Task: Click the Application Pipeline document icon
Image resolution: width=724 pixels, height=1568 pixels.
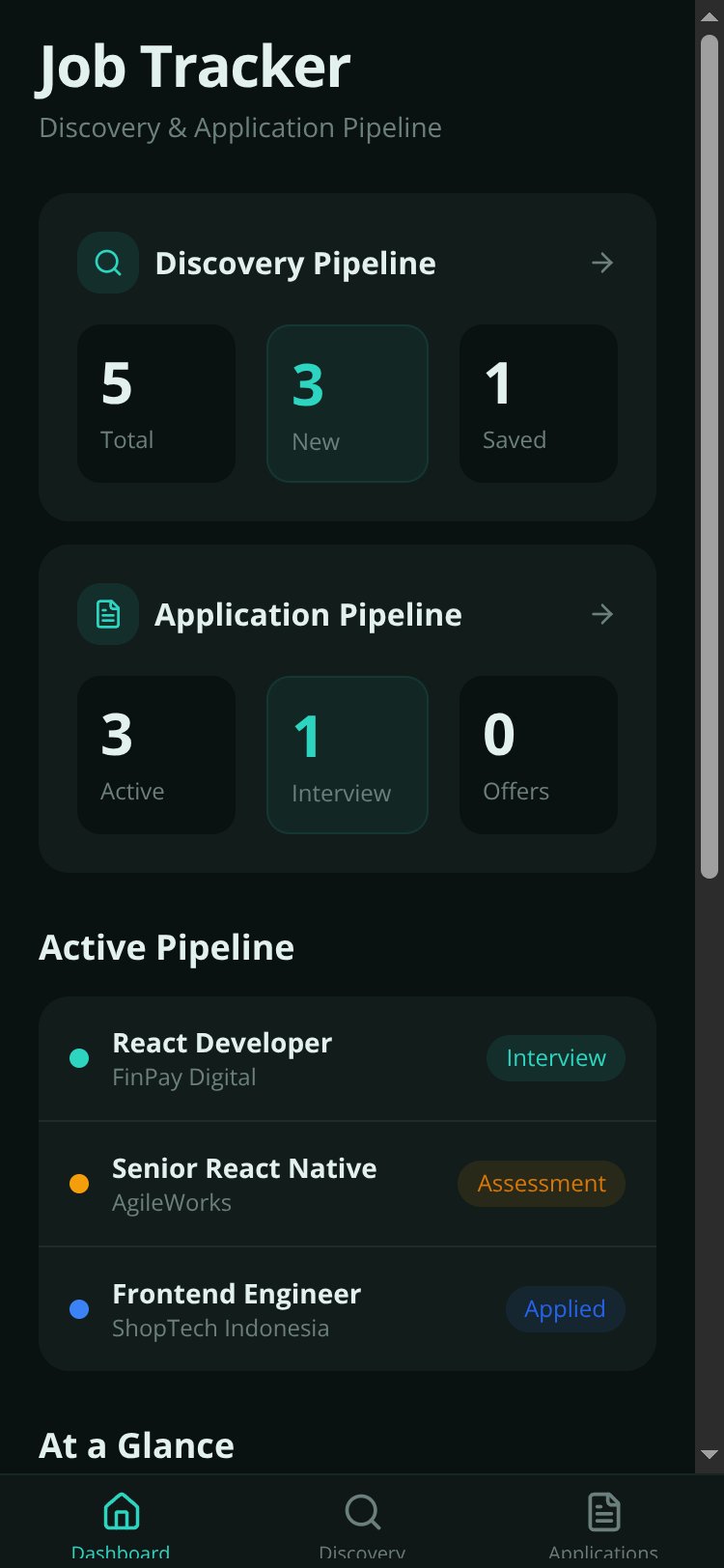Action: (x=108, y=614)
